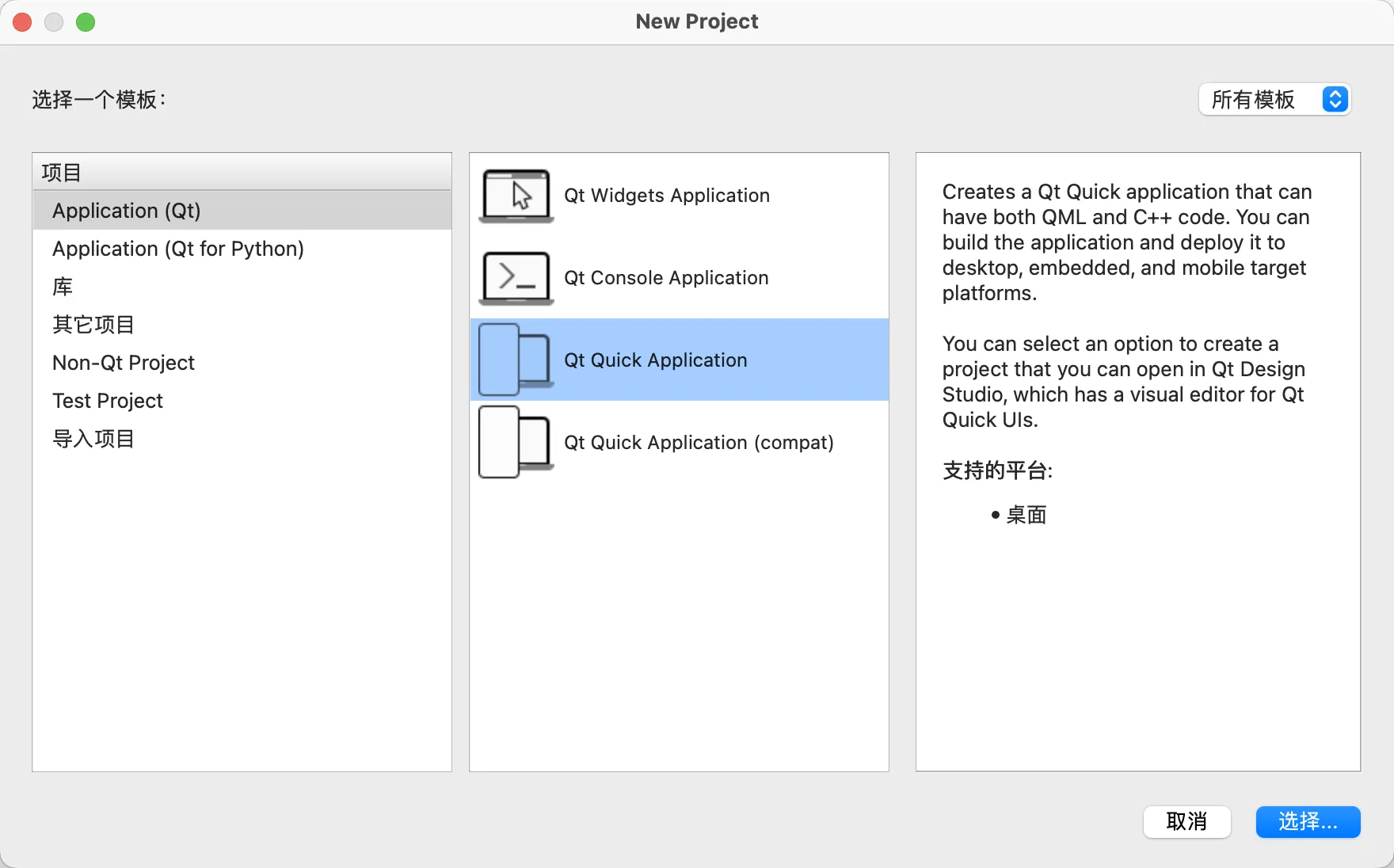The width and height of the screenshot is (1394, 868).
Task: Select the Test Project category
Action: pyautogui.click(x=242, y=401)
